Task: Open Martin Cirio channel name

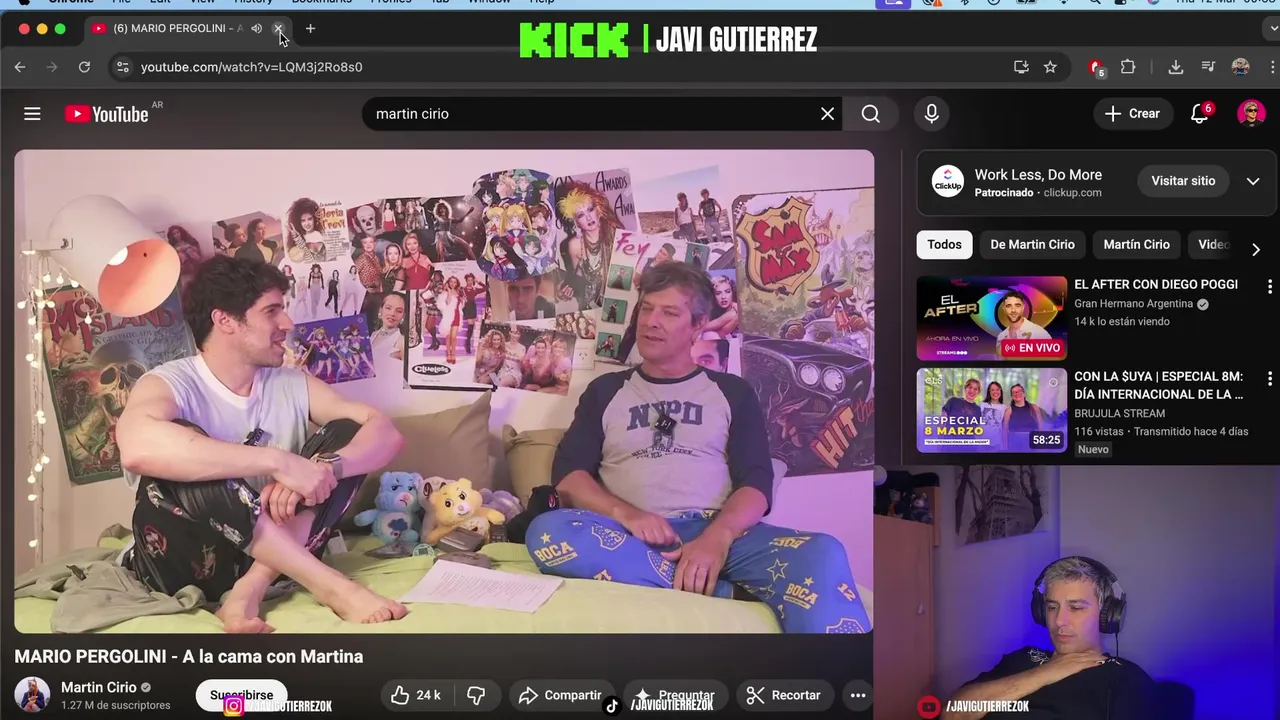Action: [99, 687]
